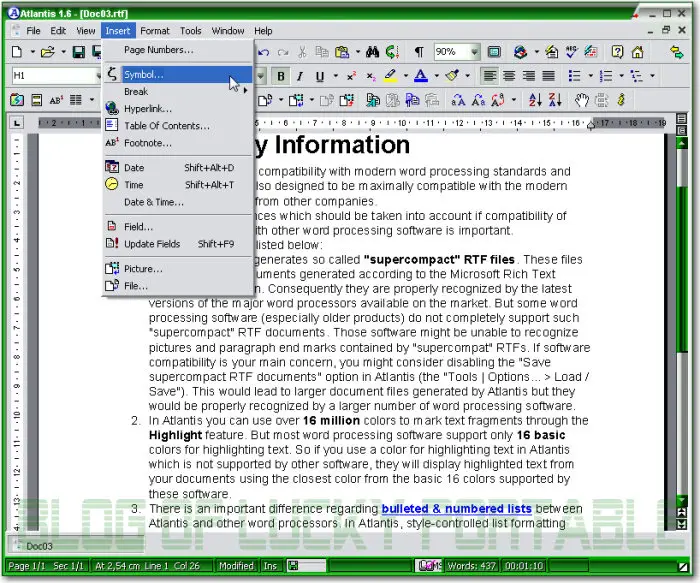
Task: Choose Page Numbers... menu entry
Action: [x=178, y=50]
